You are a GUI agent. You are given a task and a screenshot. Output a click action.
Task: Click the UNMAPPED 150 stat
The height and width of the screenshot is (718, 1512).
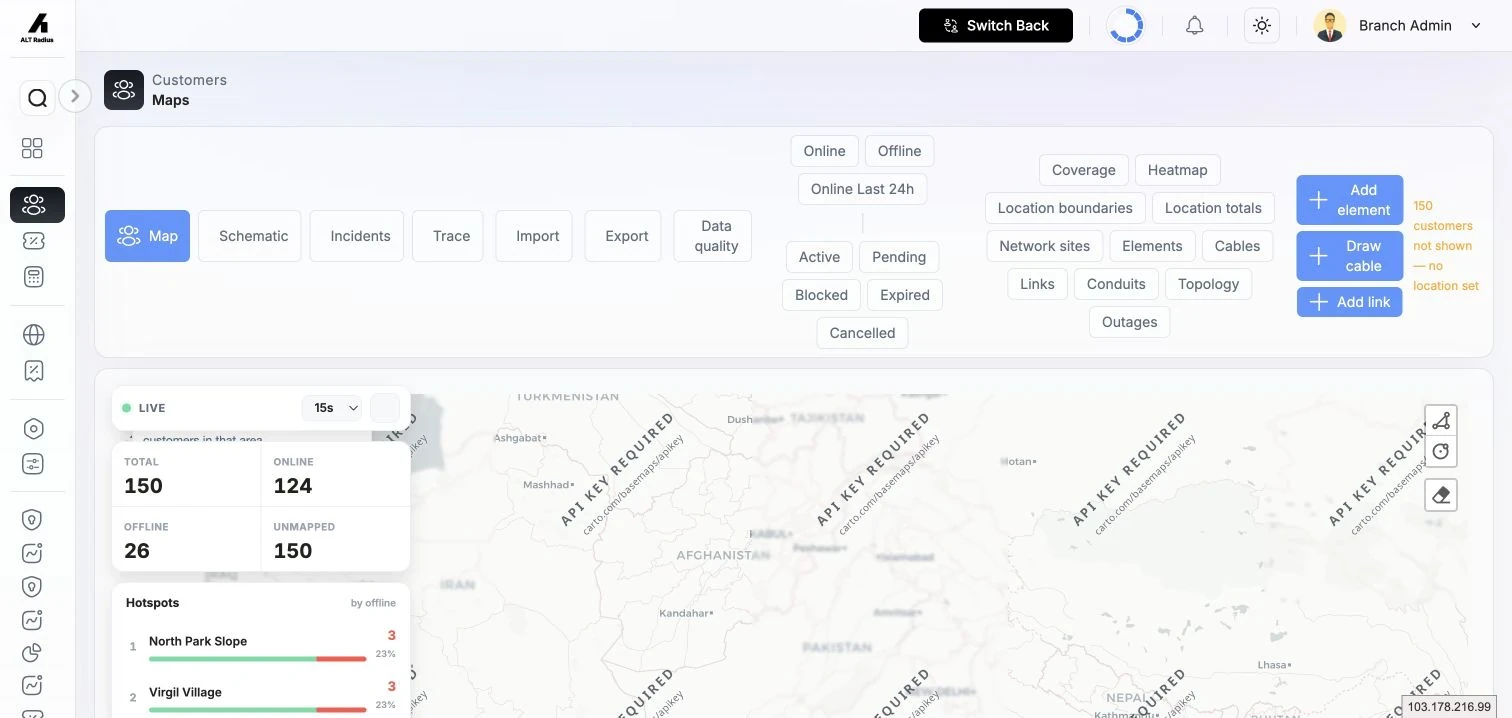coord(336,540)
